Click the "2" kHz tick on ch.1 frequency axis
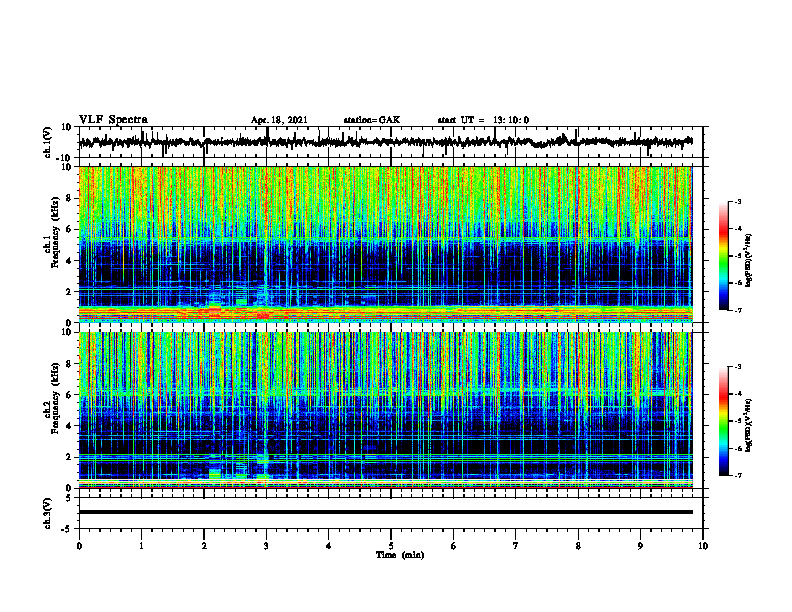 (70, 292)
